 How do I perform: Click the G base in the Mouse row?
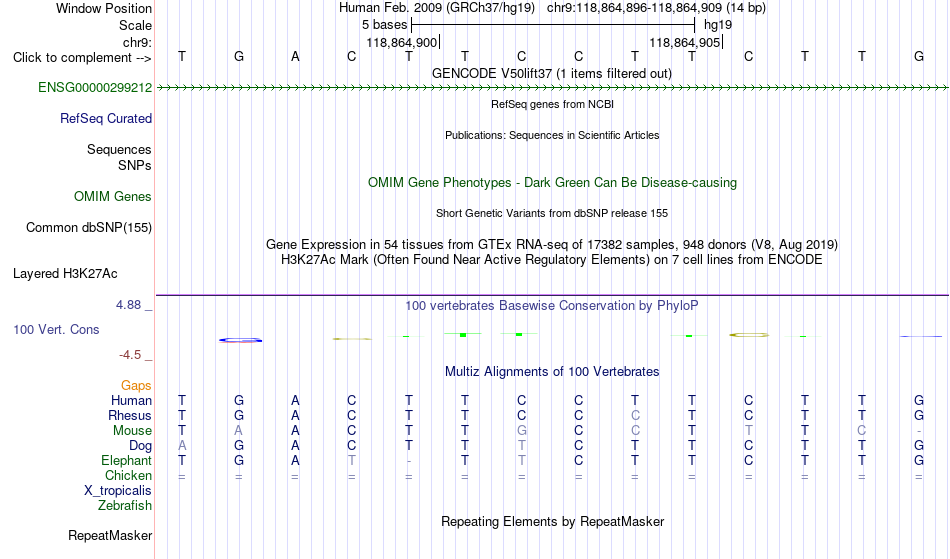[522, 431]
